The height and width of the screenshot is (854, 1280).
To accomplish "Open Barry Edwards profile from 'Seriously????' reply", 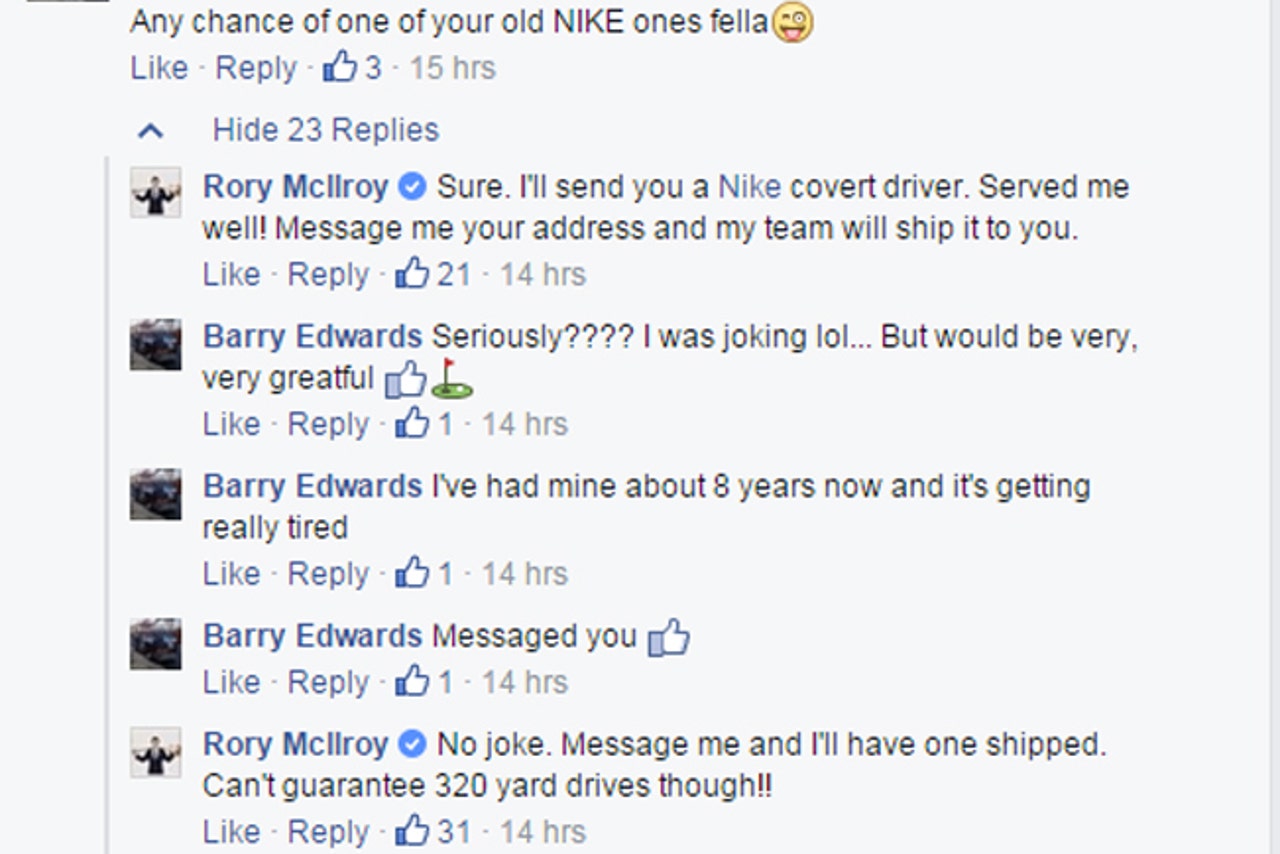I will pyautogui.click(x=312, y=336).
